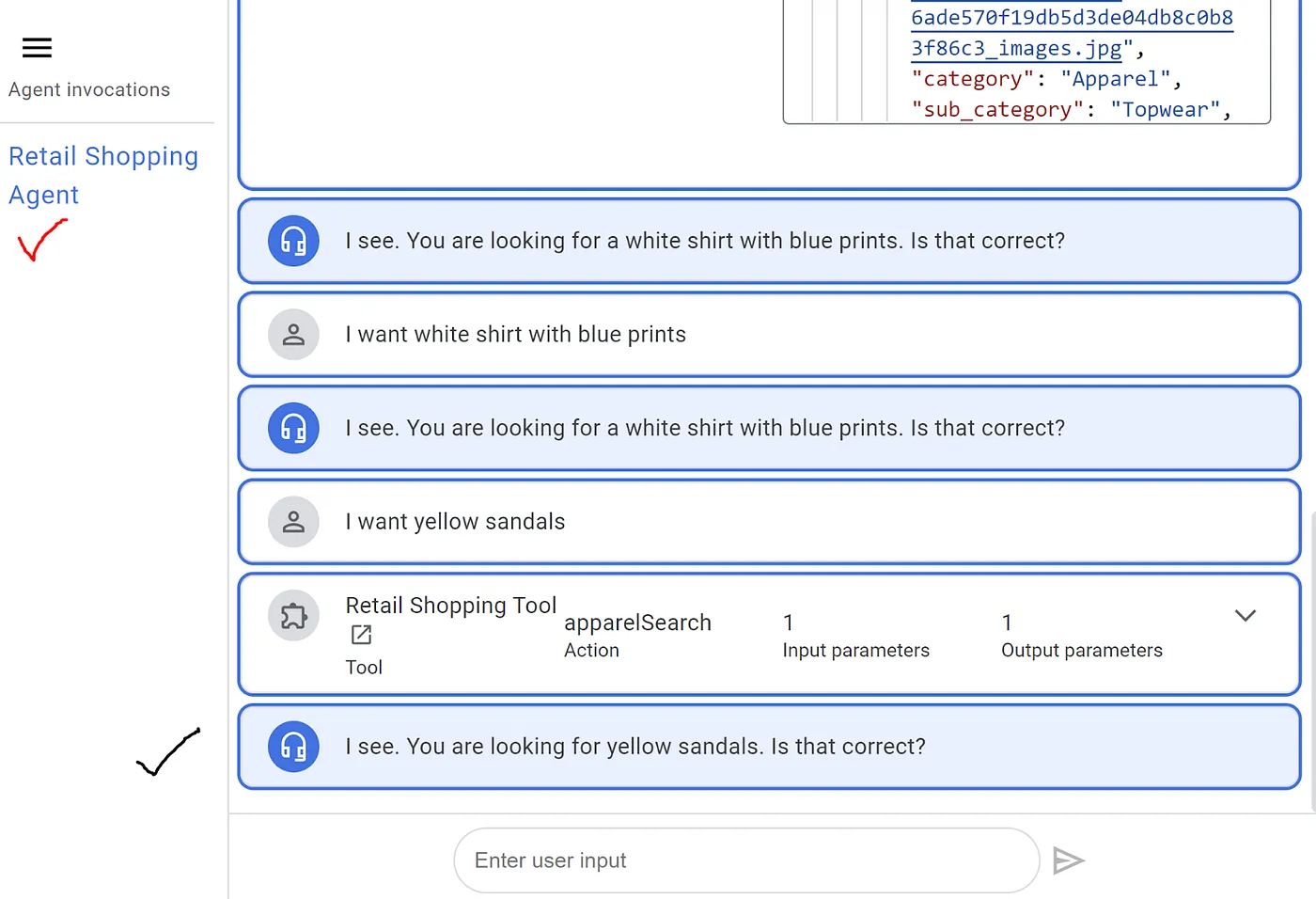1316x899 pixels.
Task: Select the "I want yellow sandals" message
Action: 455,522
